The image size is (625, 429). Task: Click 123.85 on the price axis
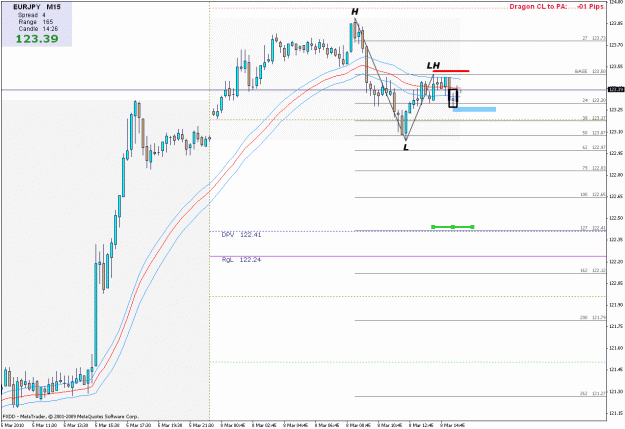pyautogui.click(x=616, y=23)
